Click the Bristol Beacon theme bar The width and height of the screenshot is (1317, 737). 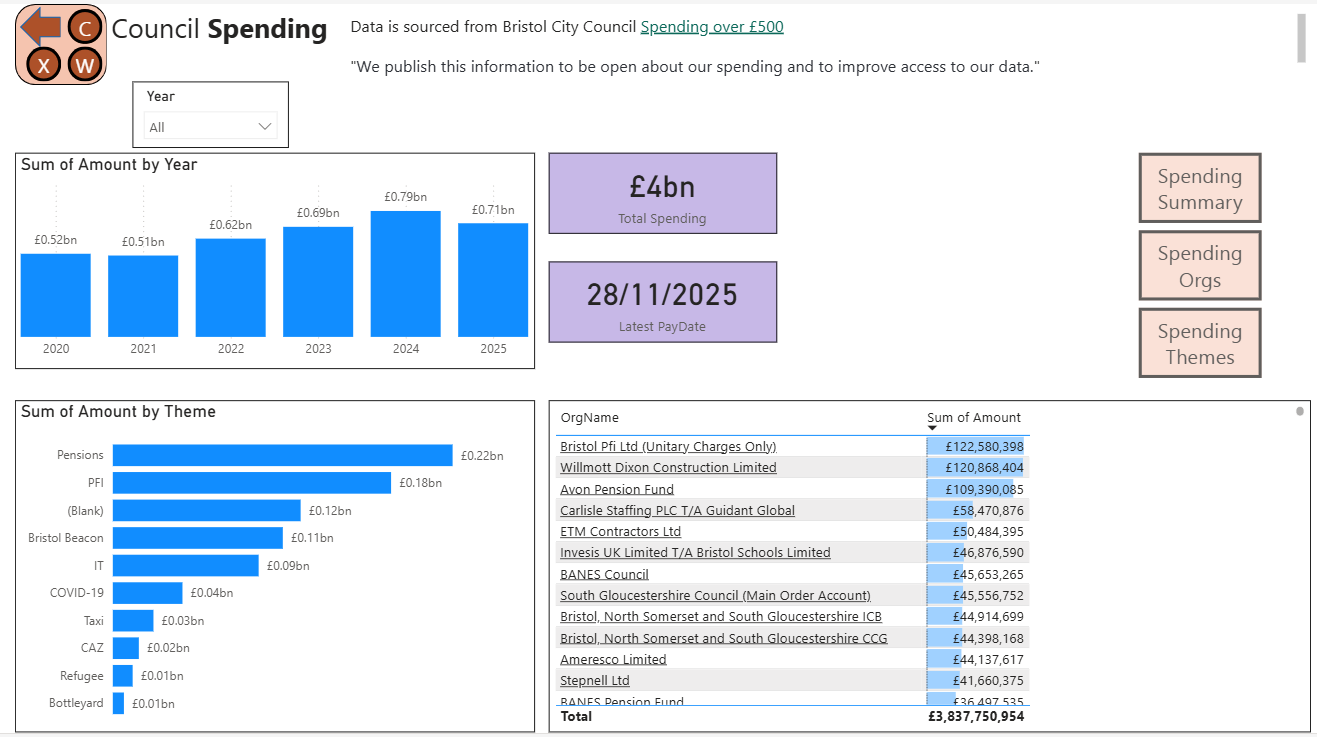(197, 538)
